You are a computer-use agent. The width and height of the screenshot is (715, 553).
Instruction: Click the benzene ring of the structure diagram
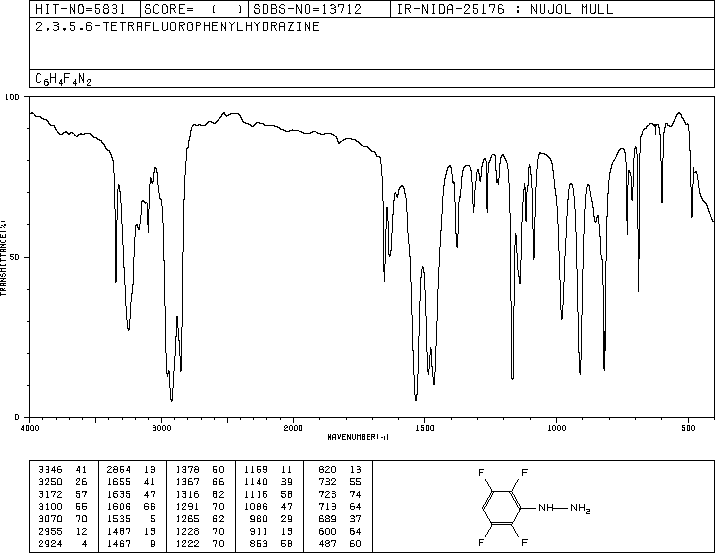click(x=502, y=507)
